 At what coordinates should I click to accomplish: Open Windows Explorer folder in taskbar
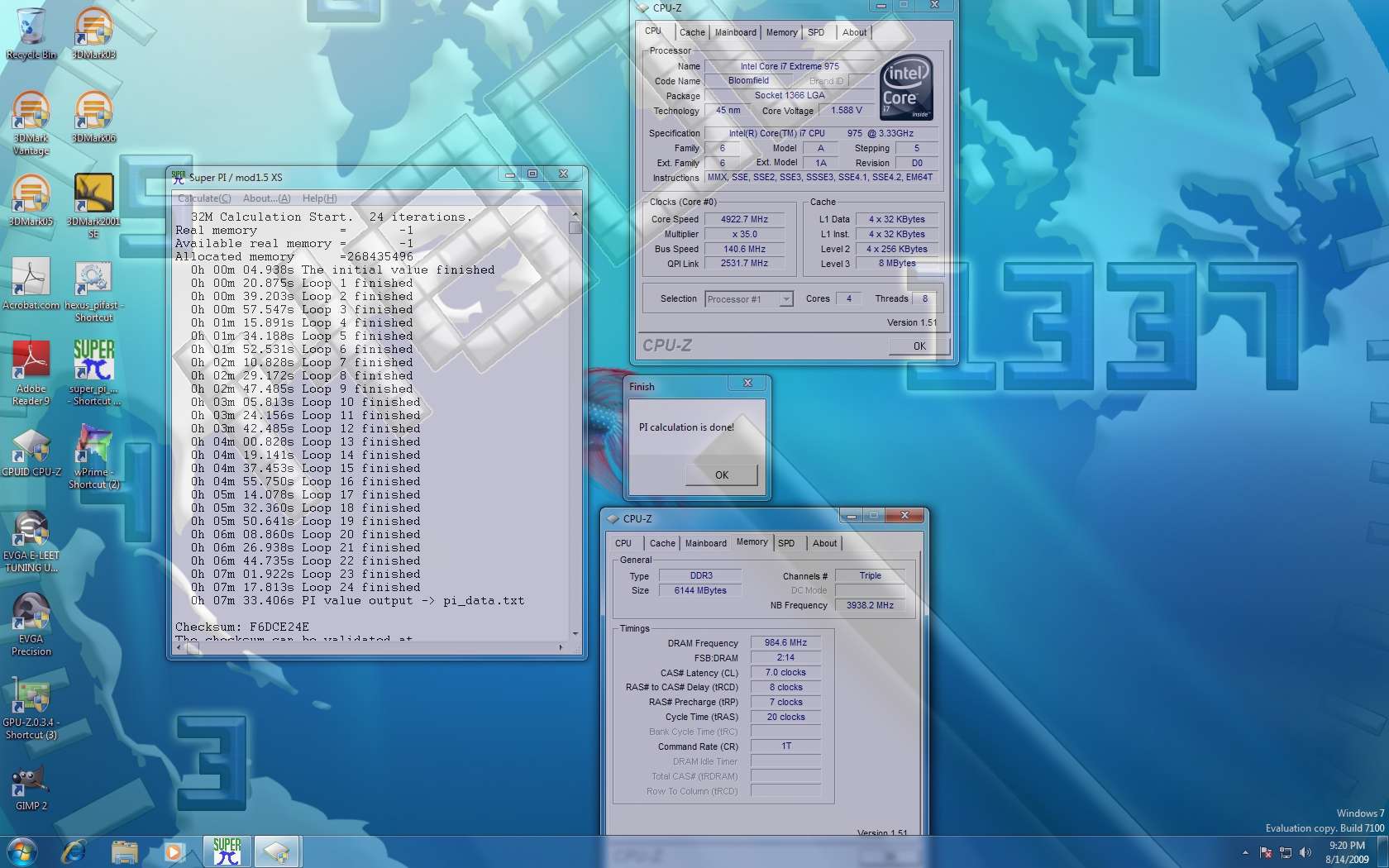pyautogui.click(x=124, y=851)
